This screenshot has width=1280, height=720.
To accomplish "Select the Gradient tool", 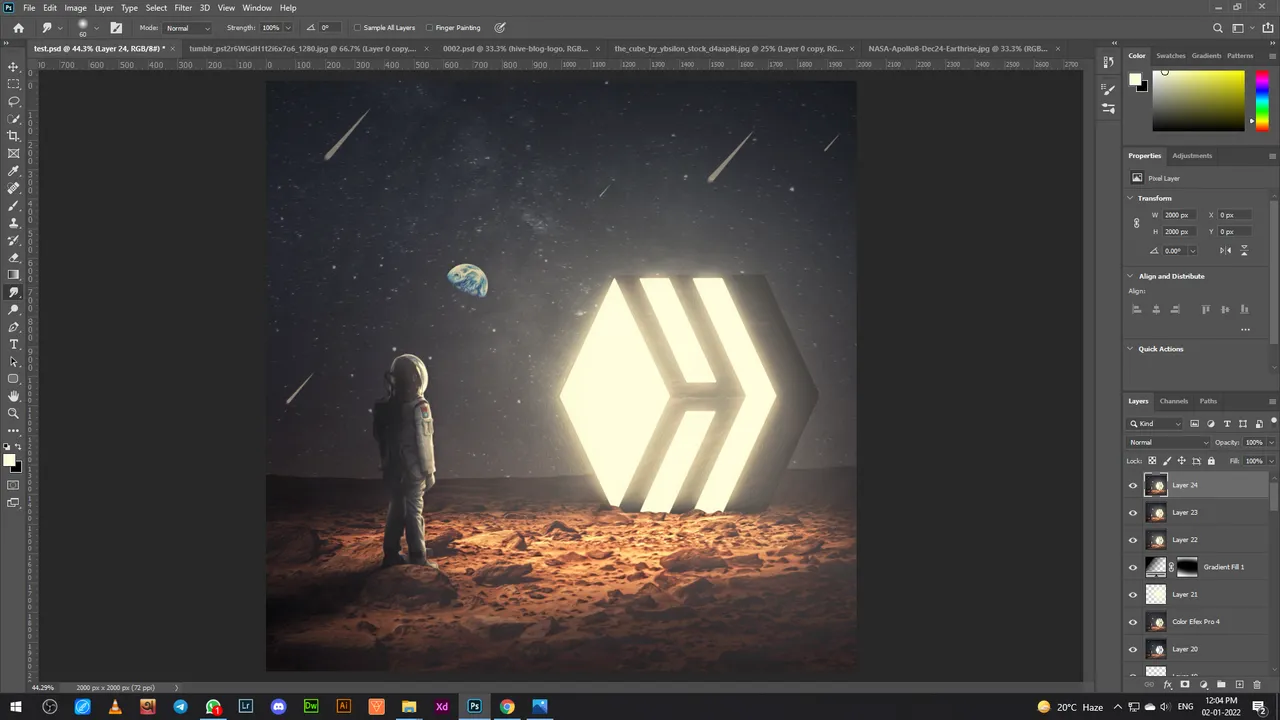I will coord(13,275).
